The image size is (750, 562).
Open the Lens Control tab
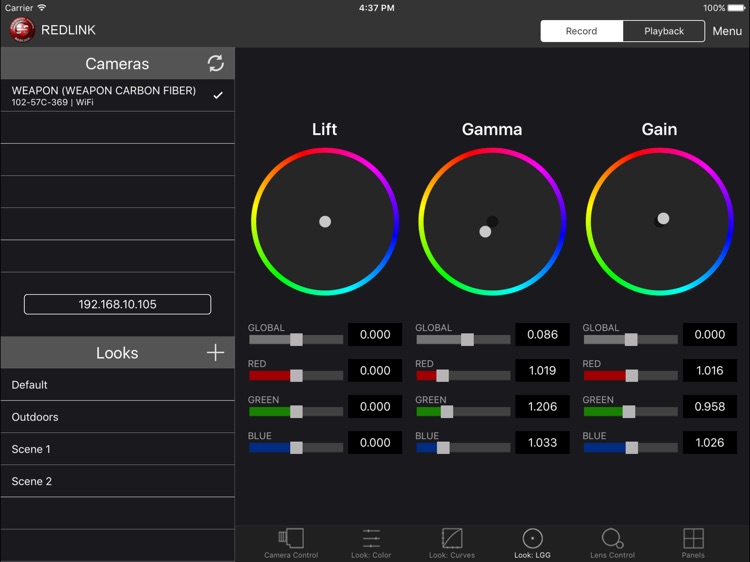[612, 544]
